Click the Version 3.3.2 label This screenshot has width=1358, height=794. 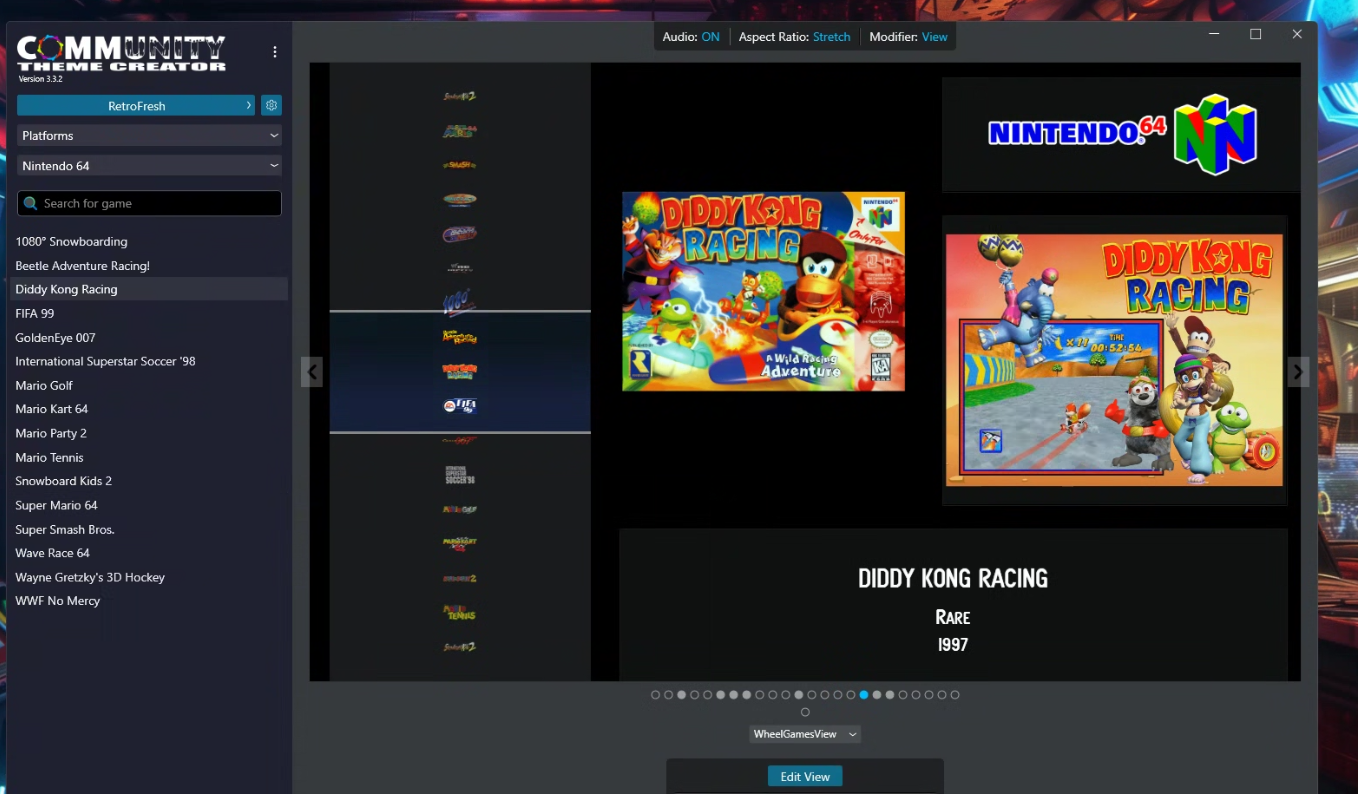pyautogui.click(x=41, y=79)
